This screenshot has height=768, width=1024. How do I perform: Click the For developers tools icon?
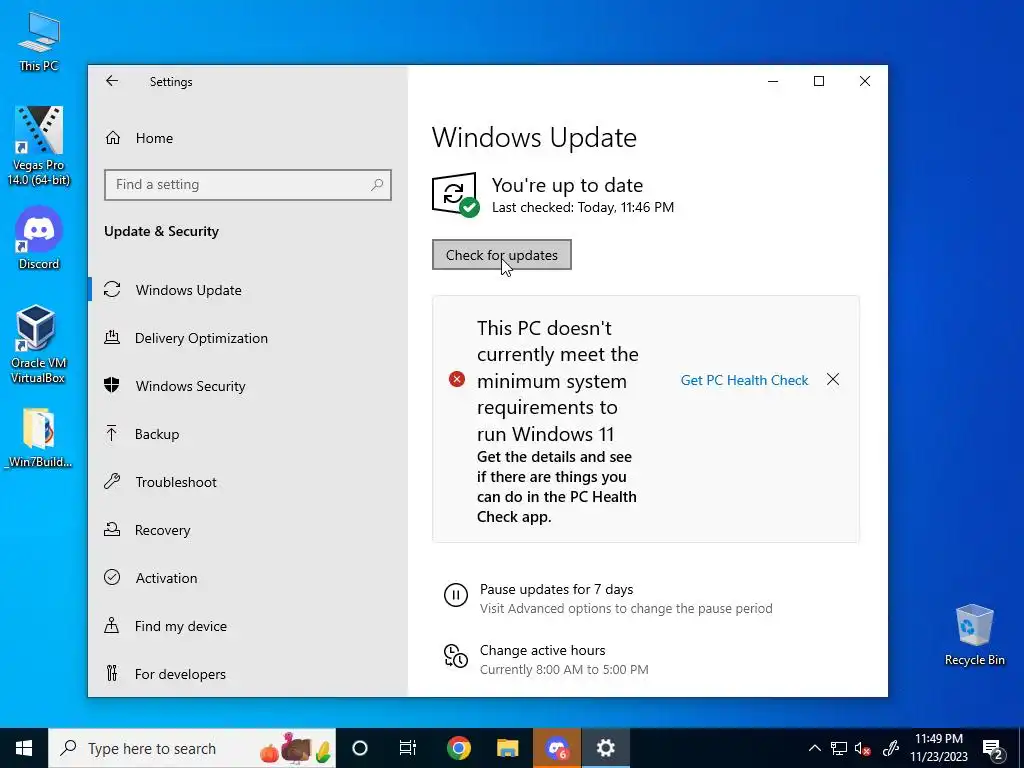[x=112, y=673]
